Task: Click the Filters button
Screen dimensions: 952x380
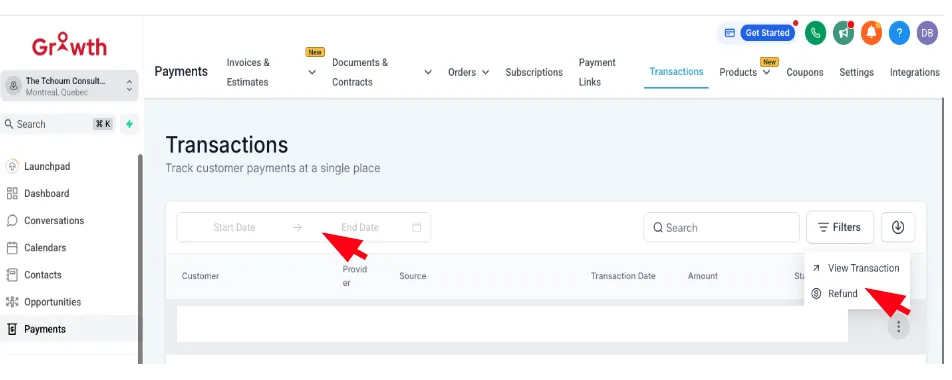Action: tap(840, 227)
